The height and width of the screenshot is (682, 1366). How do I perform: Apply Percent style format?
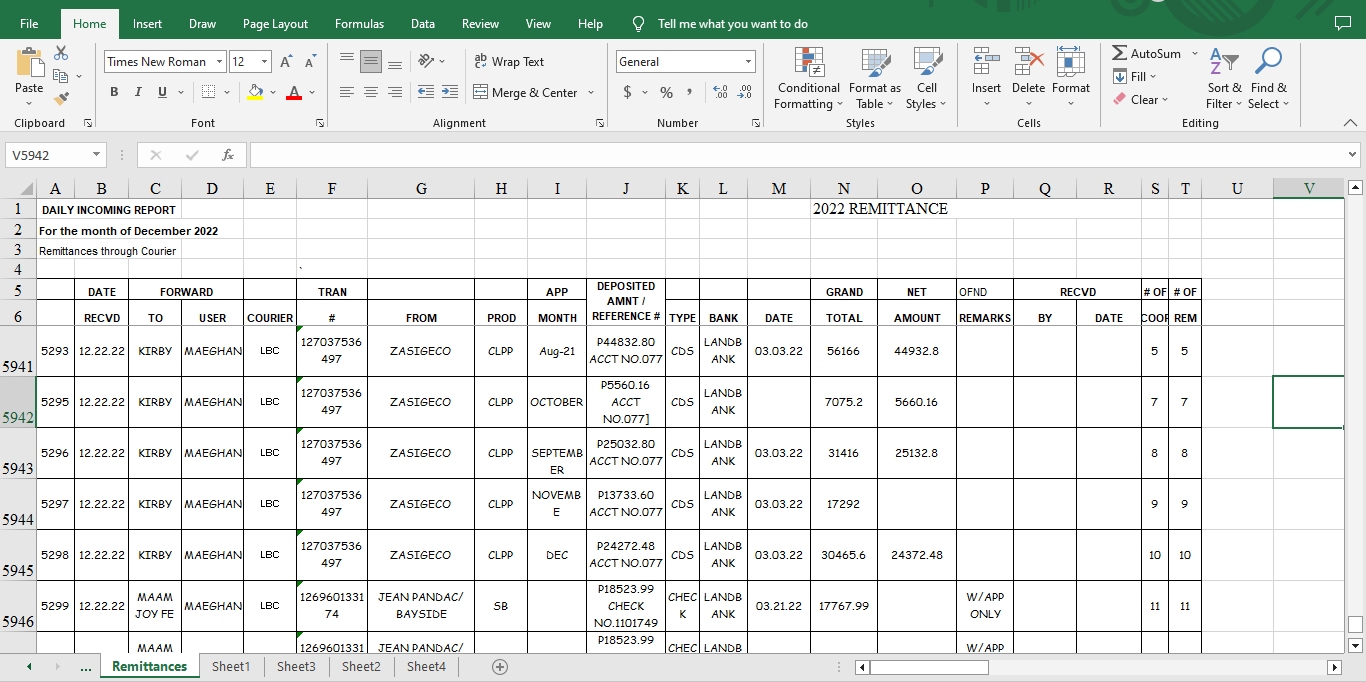click(666, 92)
